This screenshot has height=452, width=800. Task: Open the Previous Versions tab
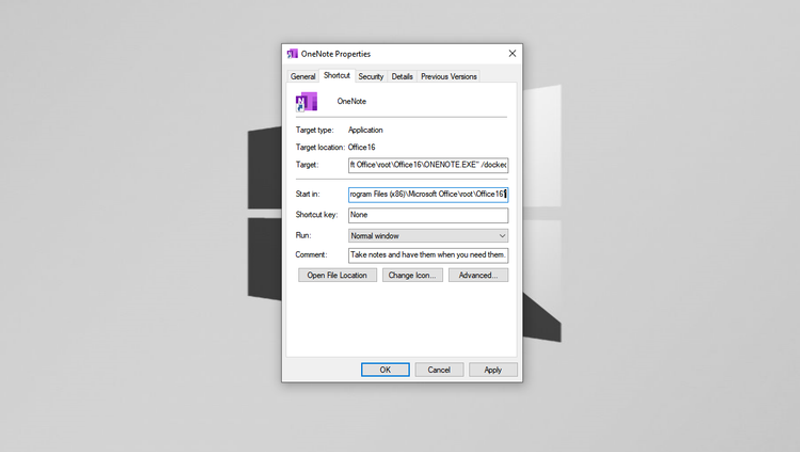448,77
